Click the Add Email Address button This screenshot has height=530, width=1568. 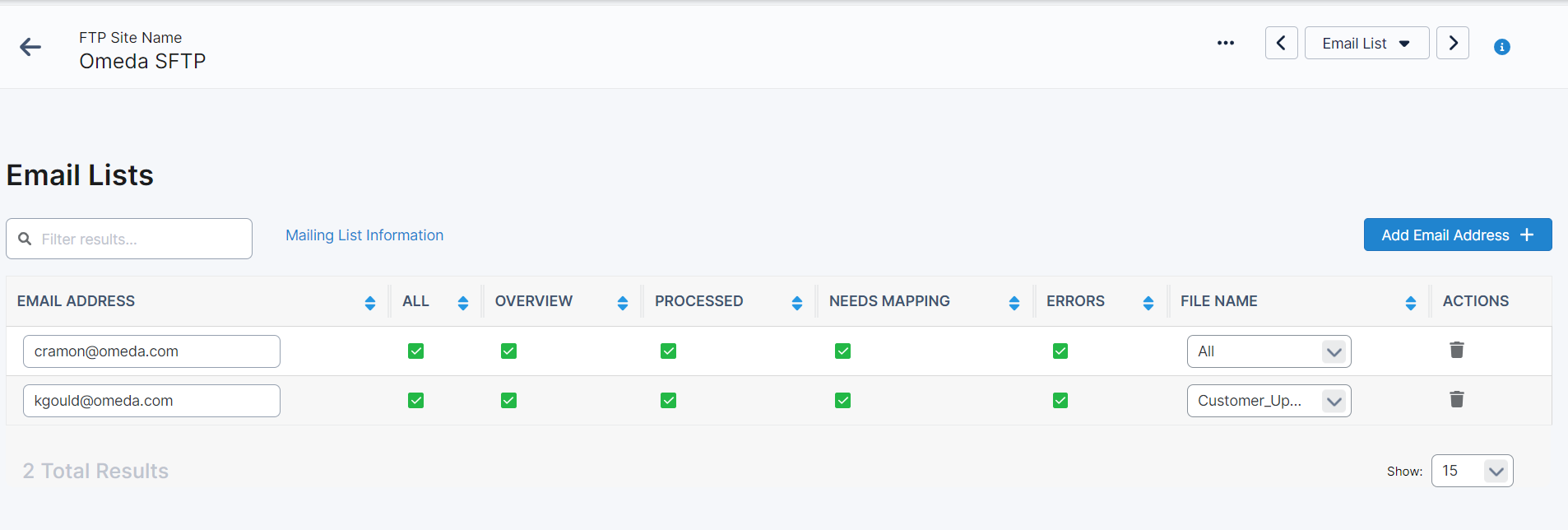coord(1457,235)
